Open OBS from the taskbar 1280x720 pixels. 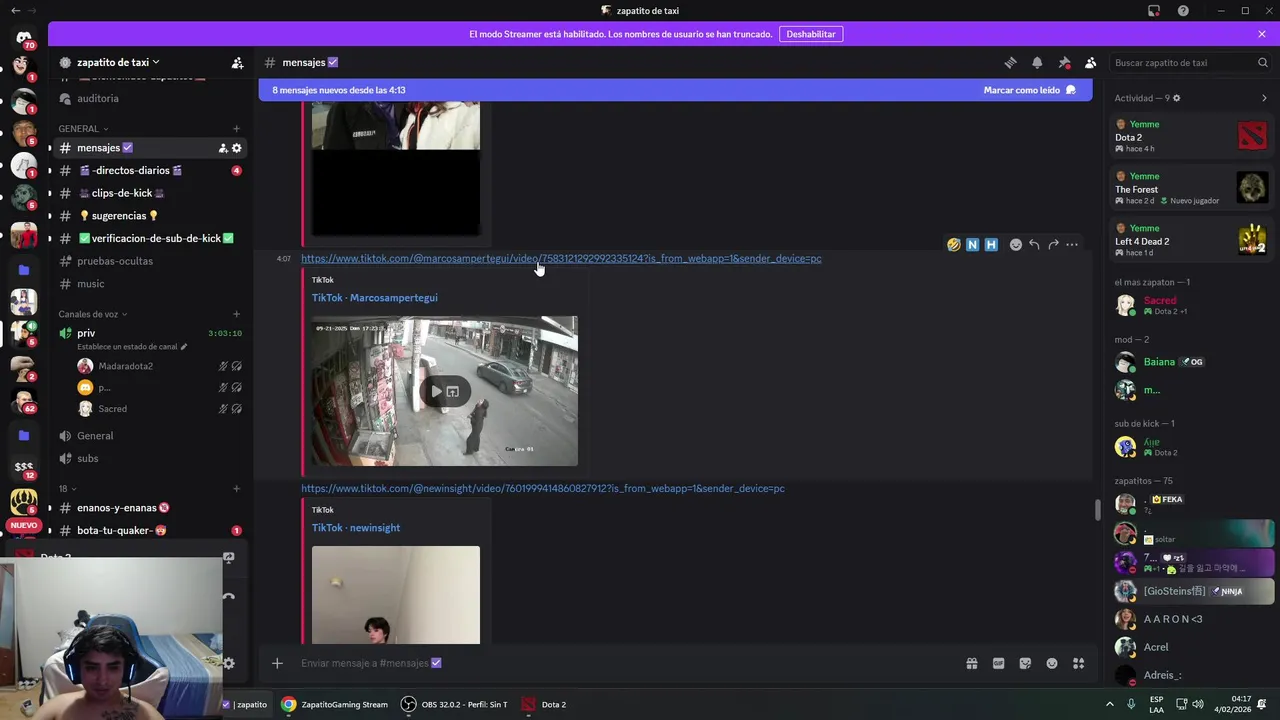click(x=455, y=704)
